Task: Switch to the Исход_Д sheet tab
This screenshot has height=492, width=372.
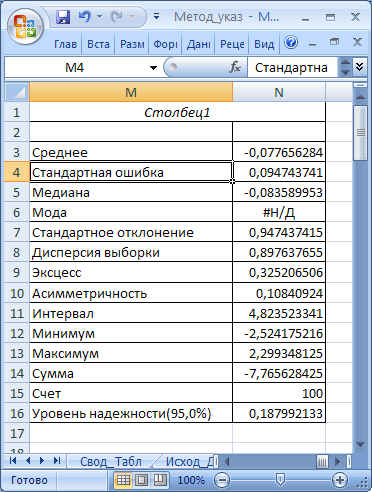Action: (190, 461)
